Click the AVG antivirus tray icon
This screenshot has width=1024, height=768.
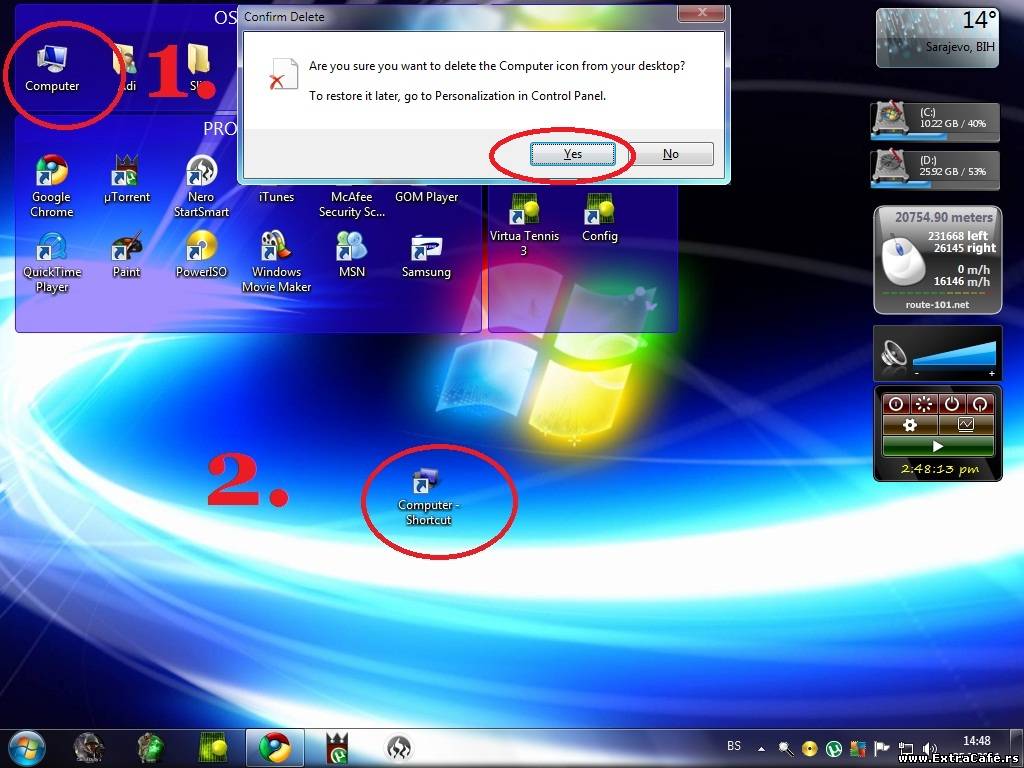pos(857,748)
